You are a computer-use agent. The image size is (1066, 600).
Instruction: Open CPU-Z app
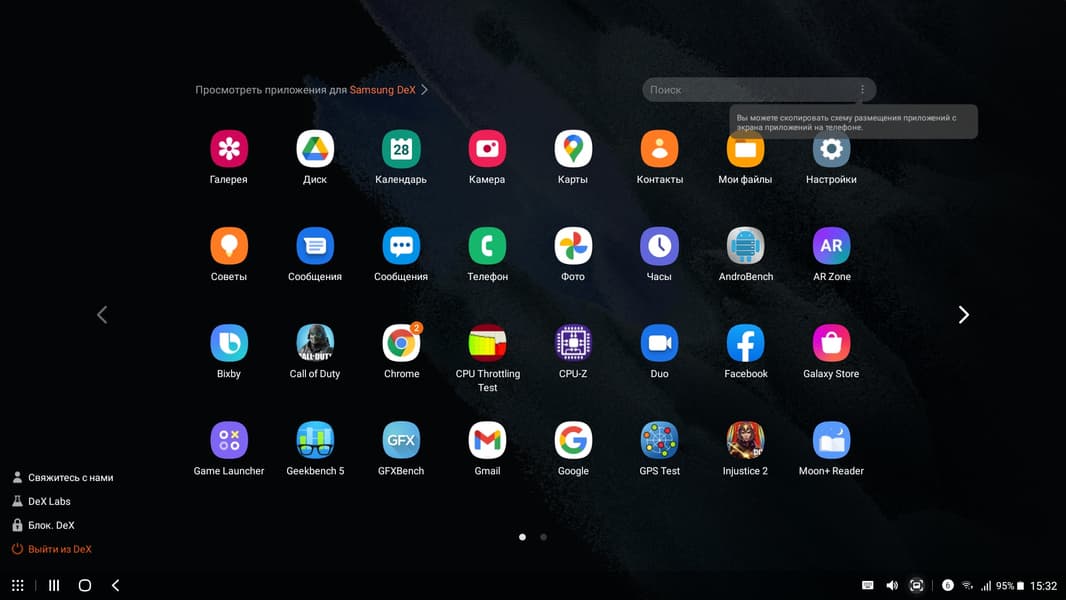(x=573, y=343)
